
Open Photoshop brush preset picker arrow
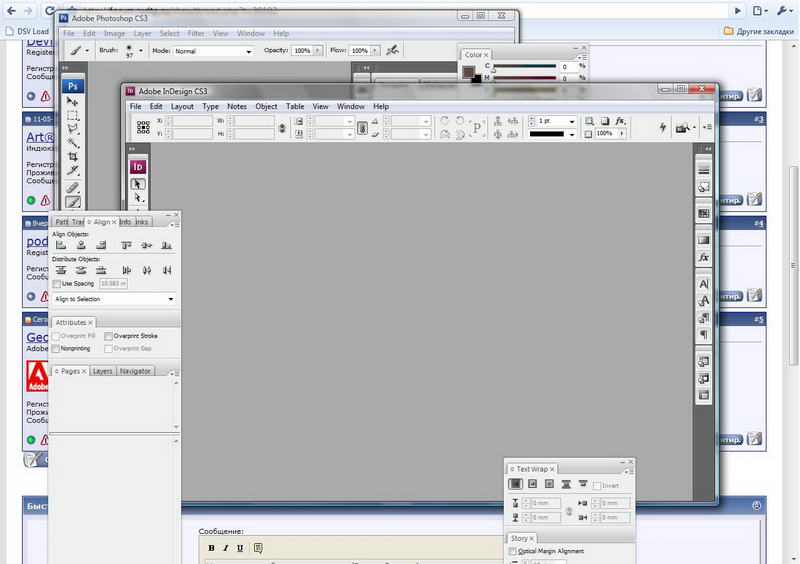click(141, 51)
